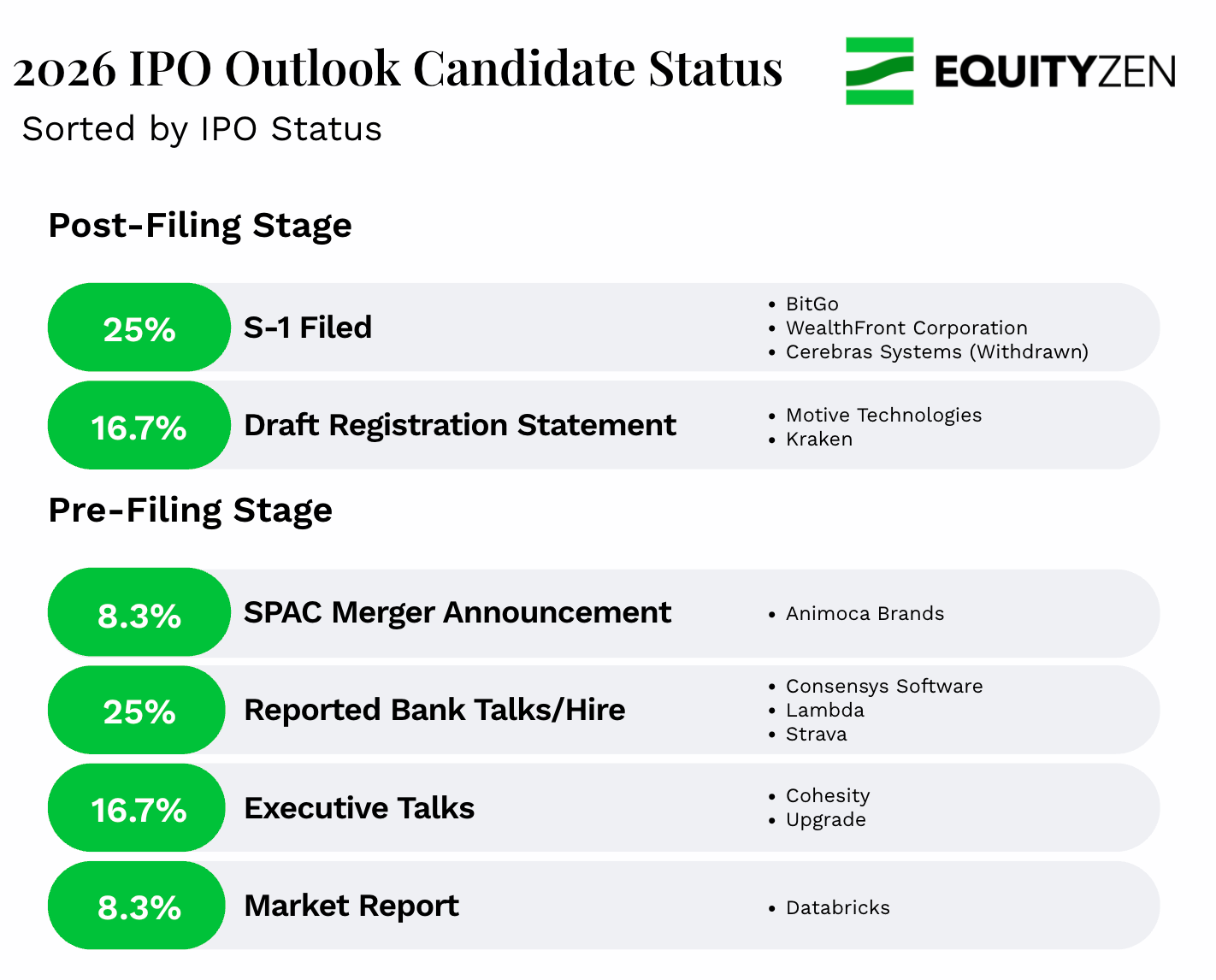Click the 25% badge beside S-1 Filed
This screenshot has width=1216, height=980.
pyautogui.click(x=139, y=328)
